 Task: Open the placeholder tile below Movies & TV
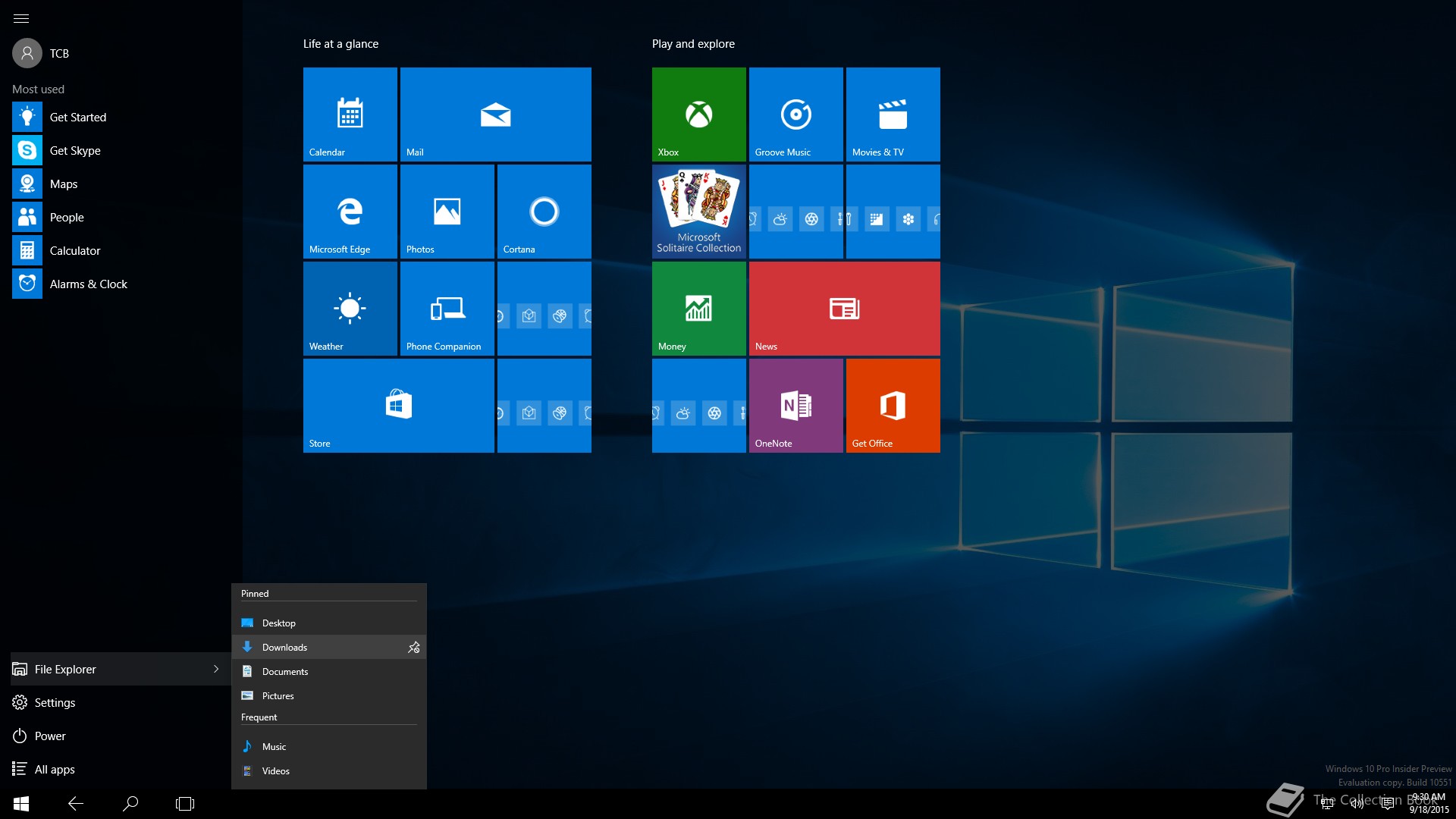(x=893, y=212)
